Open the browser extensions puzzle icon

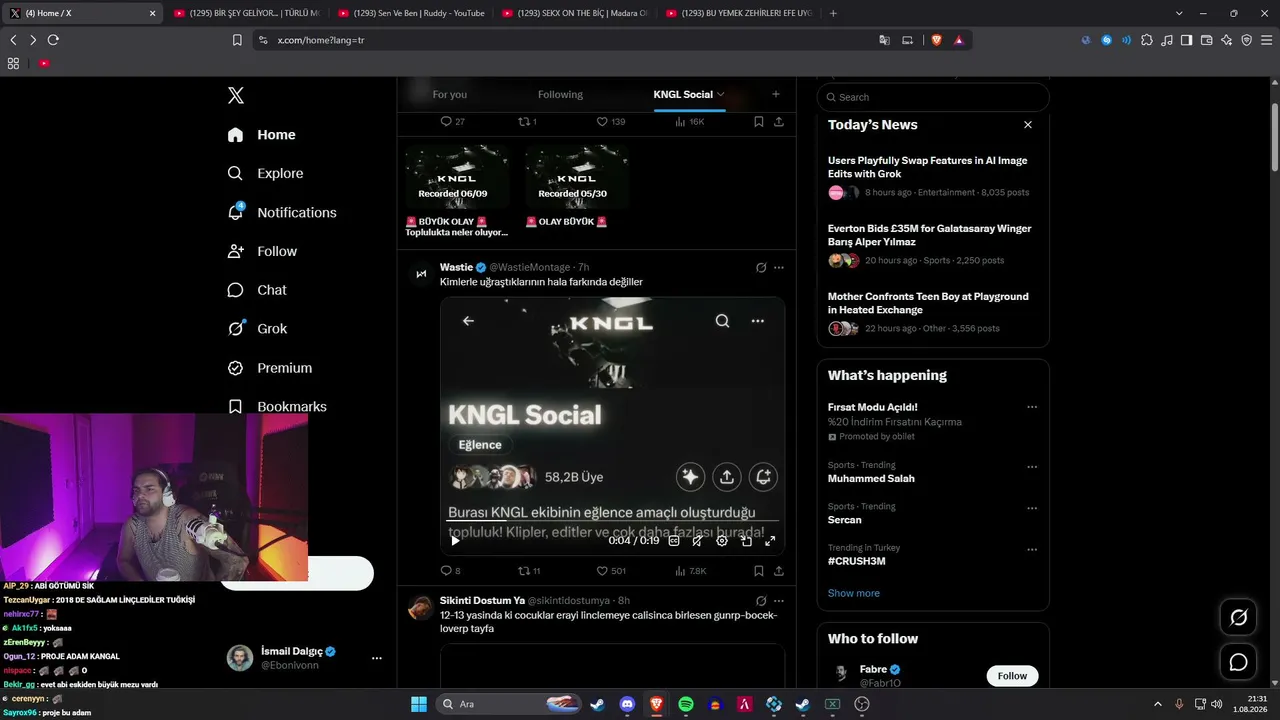(1147, 40)
